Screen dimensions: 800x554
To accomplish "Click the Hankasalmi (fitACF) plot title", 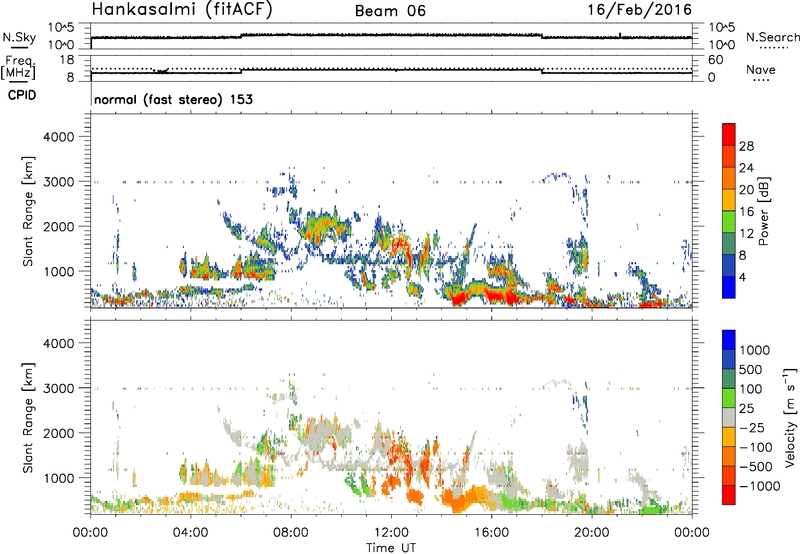I will (x=182, y=9).
